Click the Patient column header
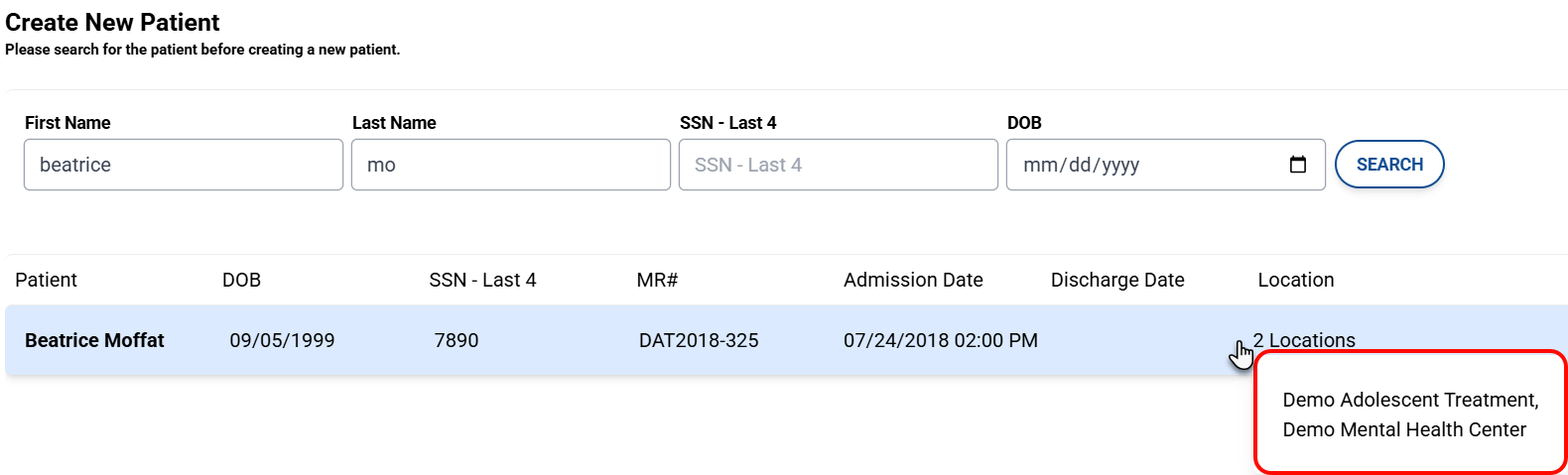The image size is (1568, 475). (46, 280)
